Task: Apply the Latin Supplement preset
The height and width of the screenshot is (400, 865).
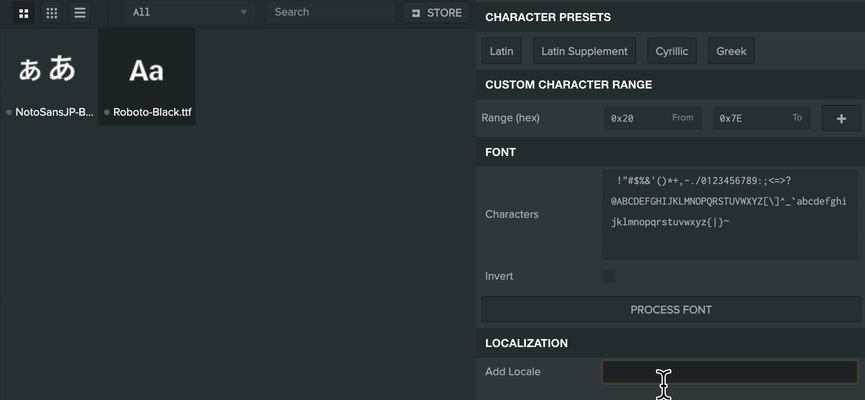Action: [584, 51]
